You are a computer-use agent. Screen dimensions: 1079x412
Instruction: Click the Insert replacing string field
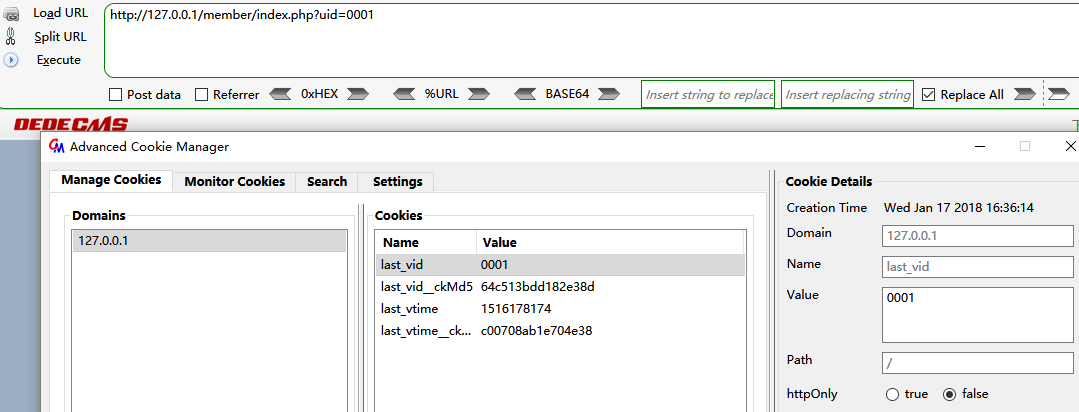pyautogui.click(x=847, y=94)
